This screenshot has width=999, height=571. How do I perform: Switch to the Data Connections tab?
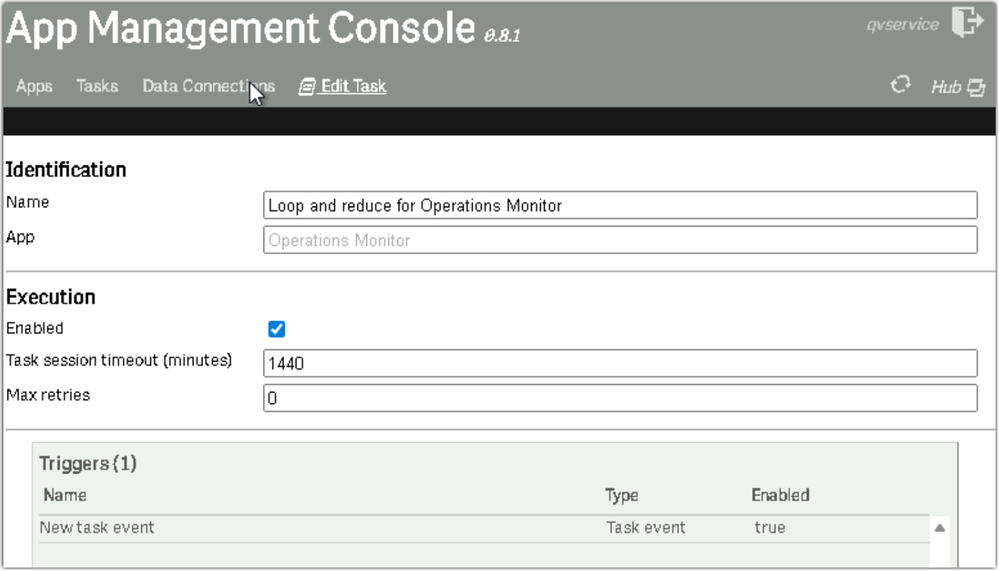pos(208,86)
